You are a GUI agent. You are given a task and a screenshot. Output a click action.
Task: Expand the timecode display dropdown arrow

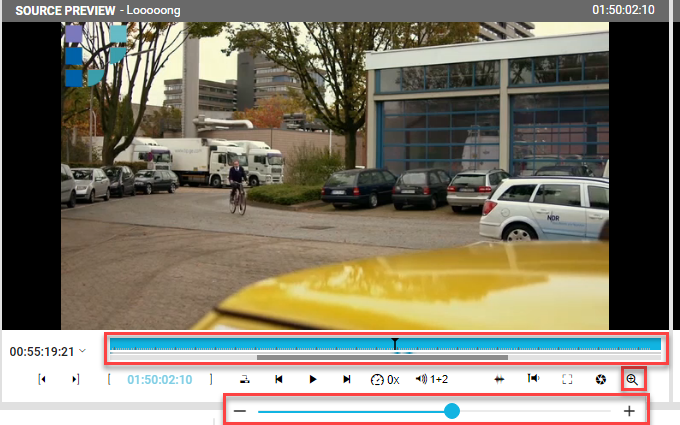(82, 351)
